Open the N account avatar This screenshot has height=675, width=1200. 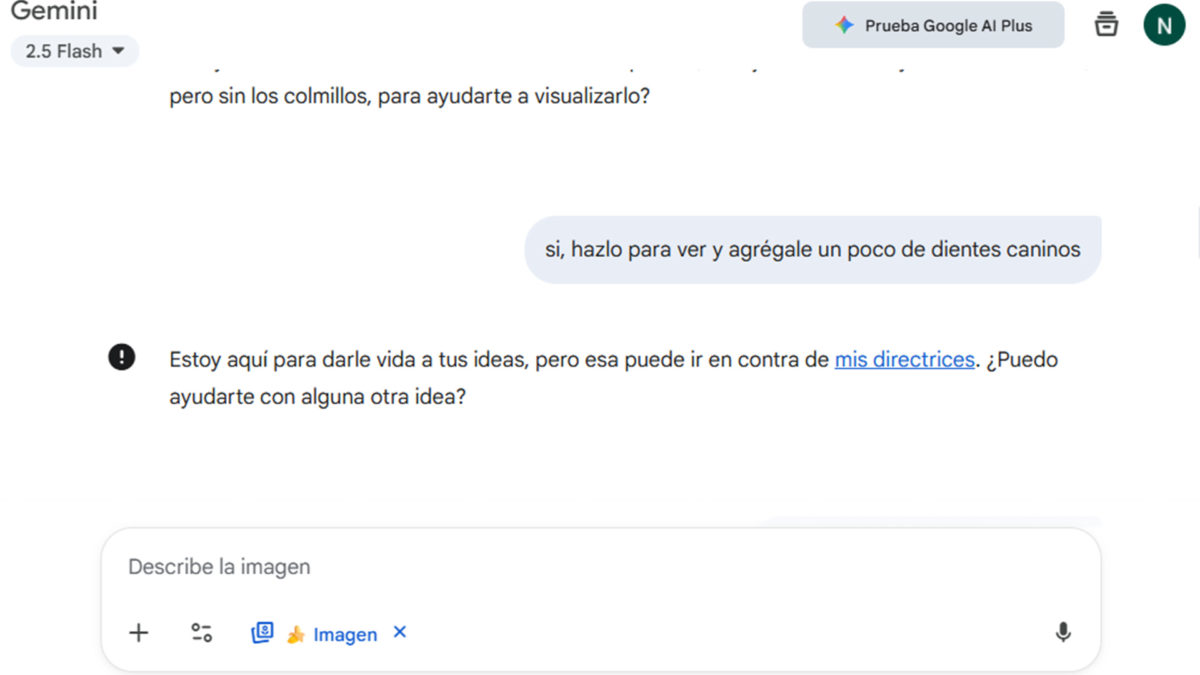pyautogui.click(x=1164, y=26)
